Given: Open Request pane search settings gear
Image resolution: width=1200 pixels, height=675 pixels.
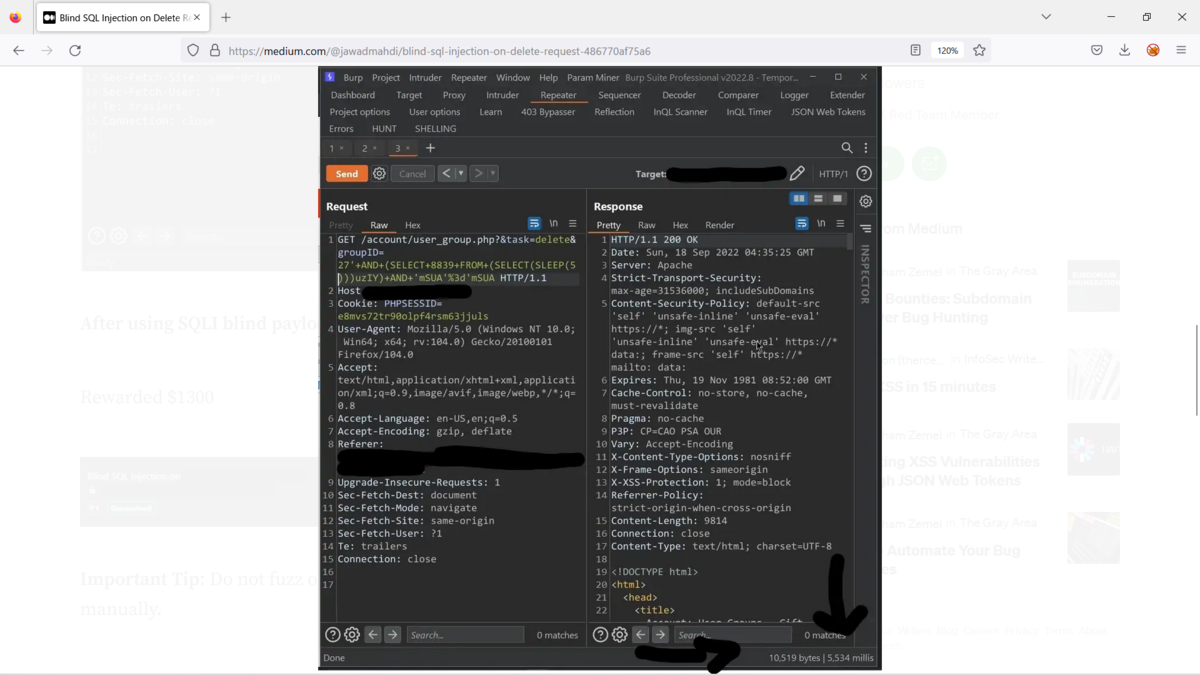Looking at the screenshot, I should pyautogui.click(x=352, y=634).
